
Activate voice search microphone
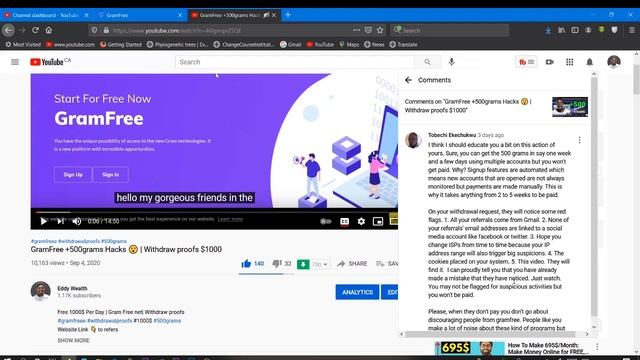[451, 62]
